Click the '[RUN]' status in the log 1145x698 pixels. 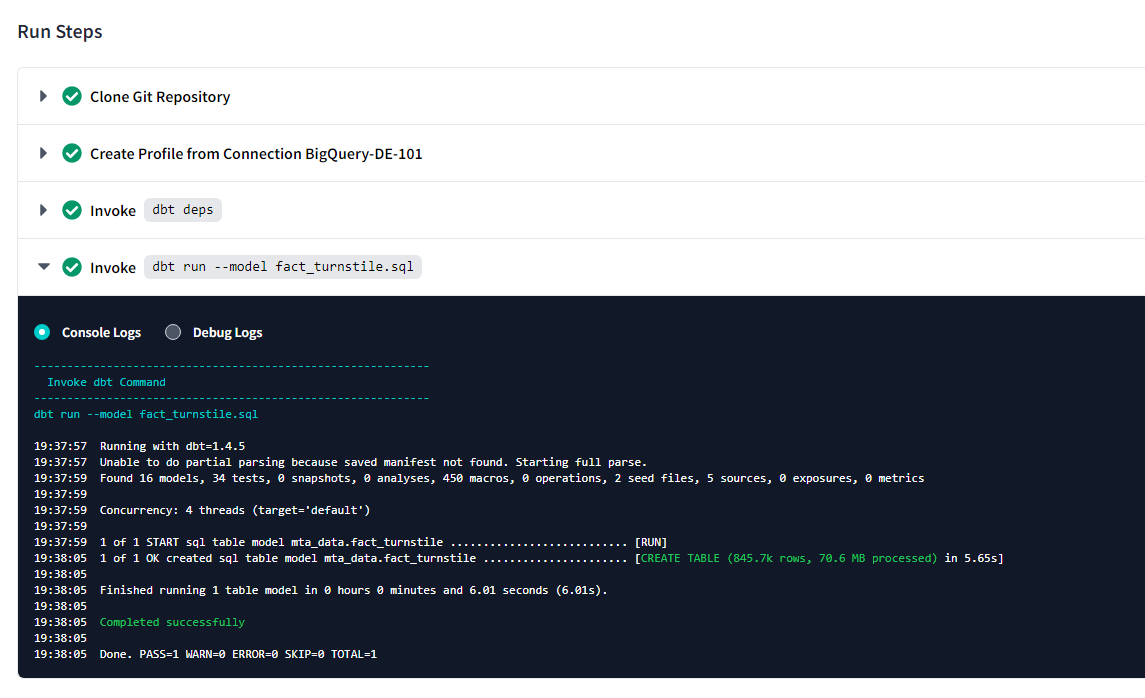coord(651,542)
